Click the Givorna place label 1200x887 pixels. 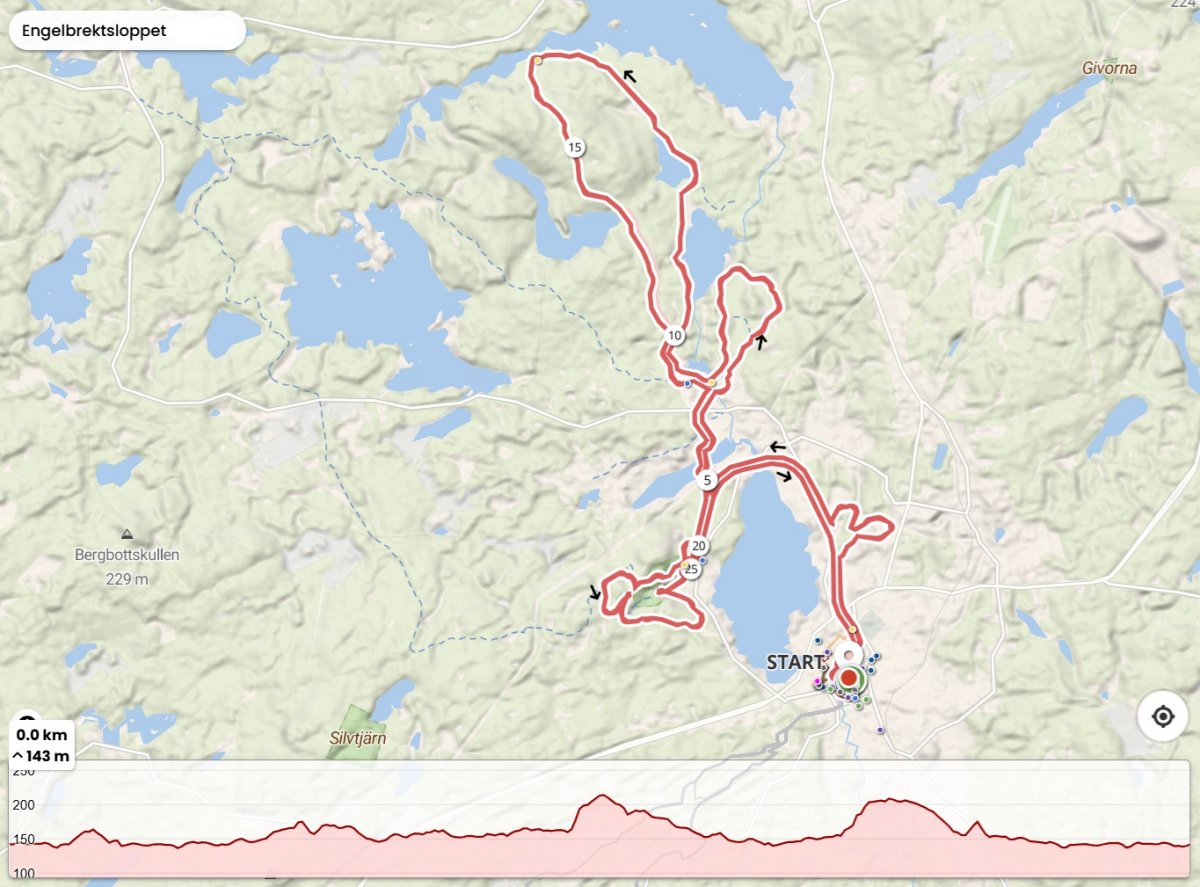click(1110, 69)
